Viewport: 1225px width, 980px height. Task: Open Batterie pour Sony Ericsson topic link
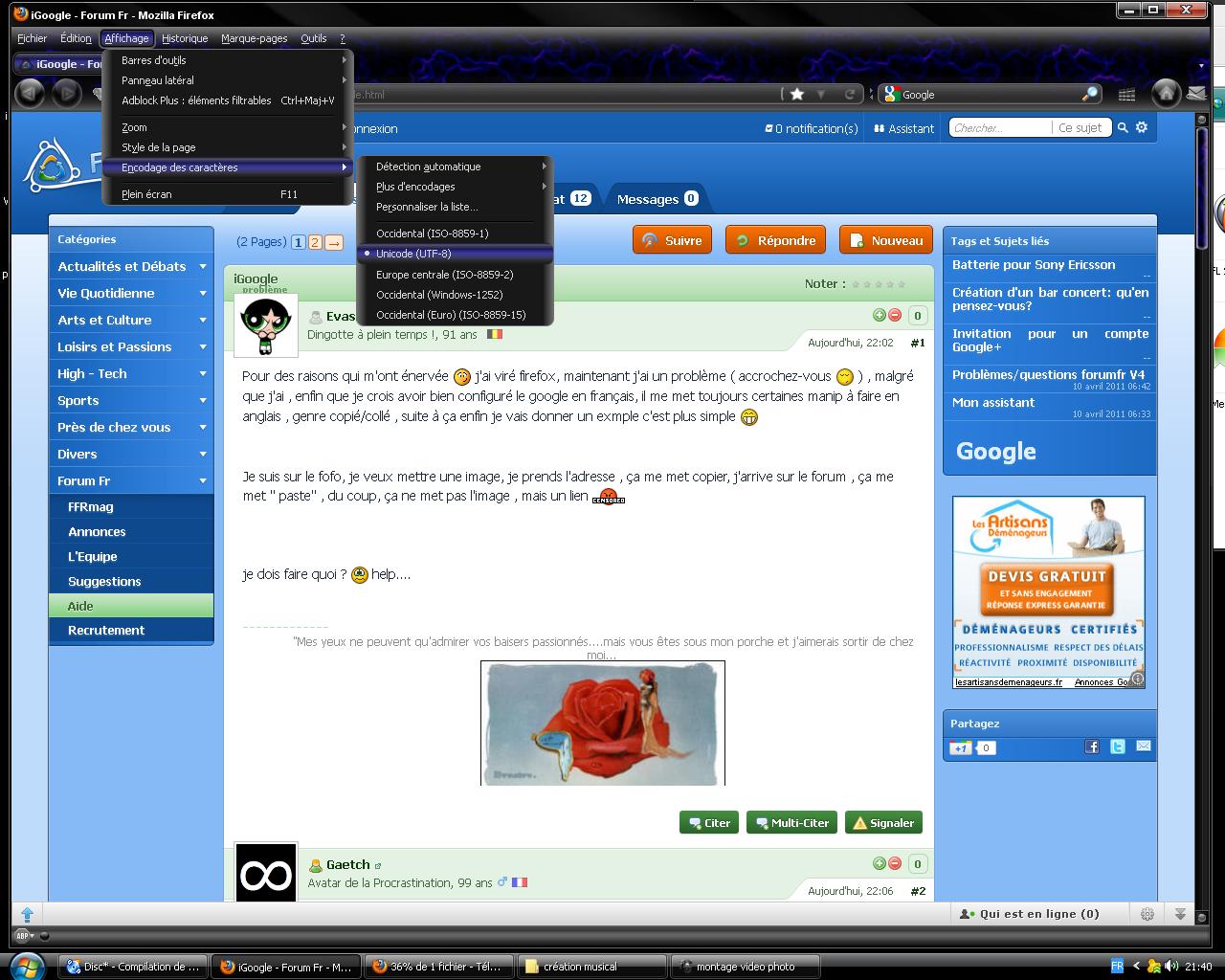click(x=1034, y=265)
